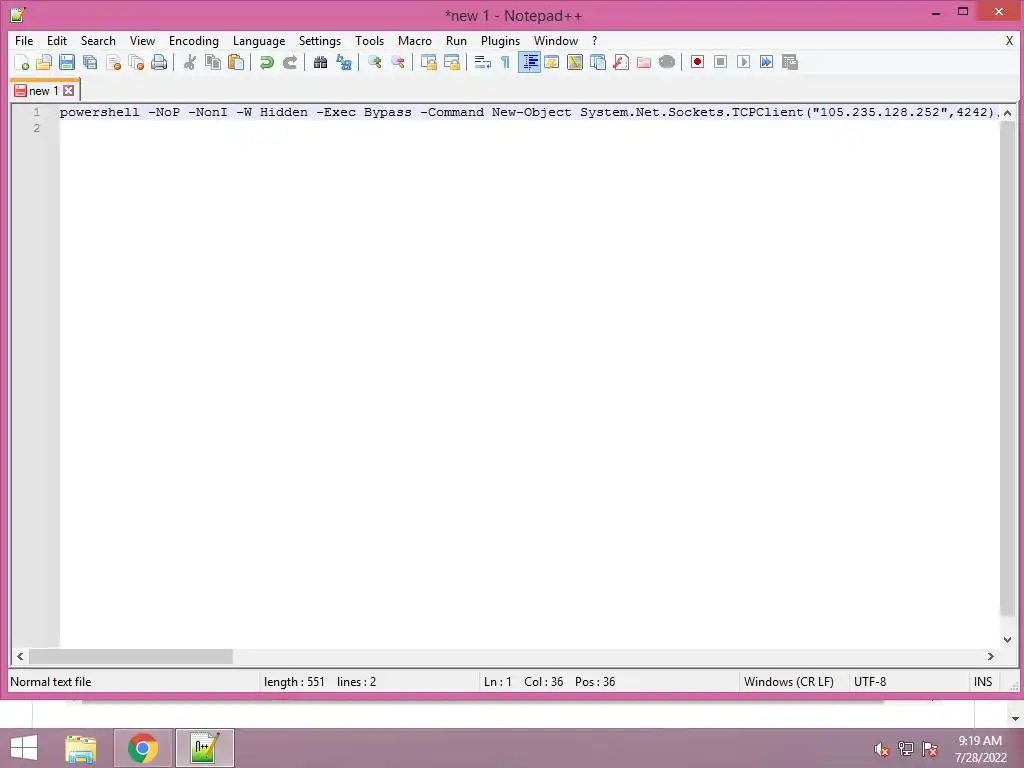This screenshot has width=1024, height=768.
Task: Click the Open file folder icon
Action: [x=44, y=62]
